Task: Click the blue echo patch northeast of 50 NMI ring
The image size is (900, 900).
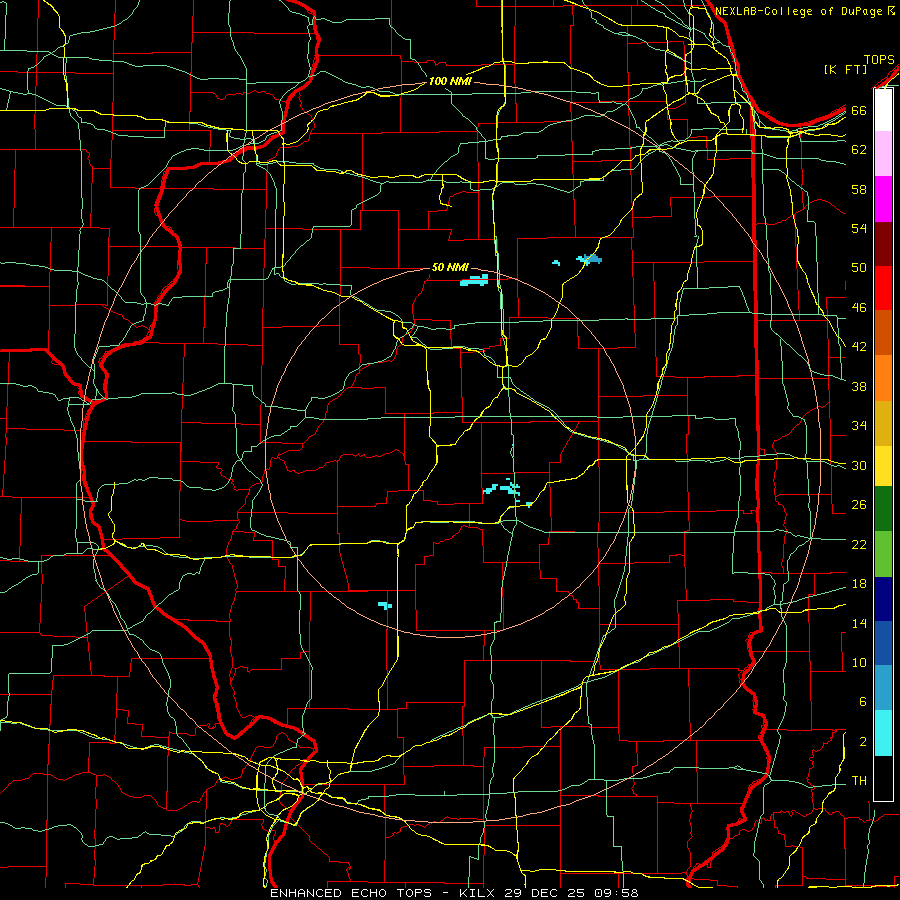Action: click(x=589, y=259)
